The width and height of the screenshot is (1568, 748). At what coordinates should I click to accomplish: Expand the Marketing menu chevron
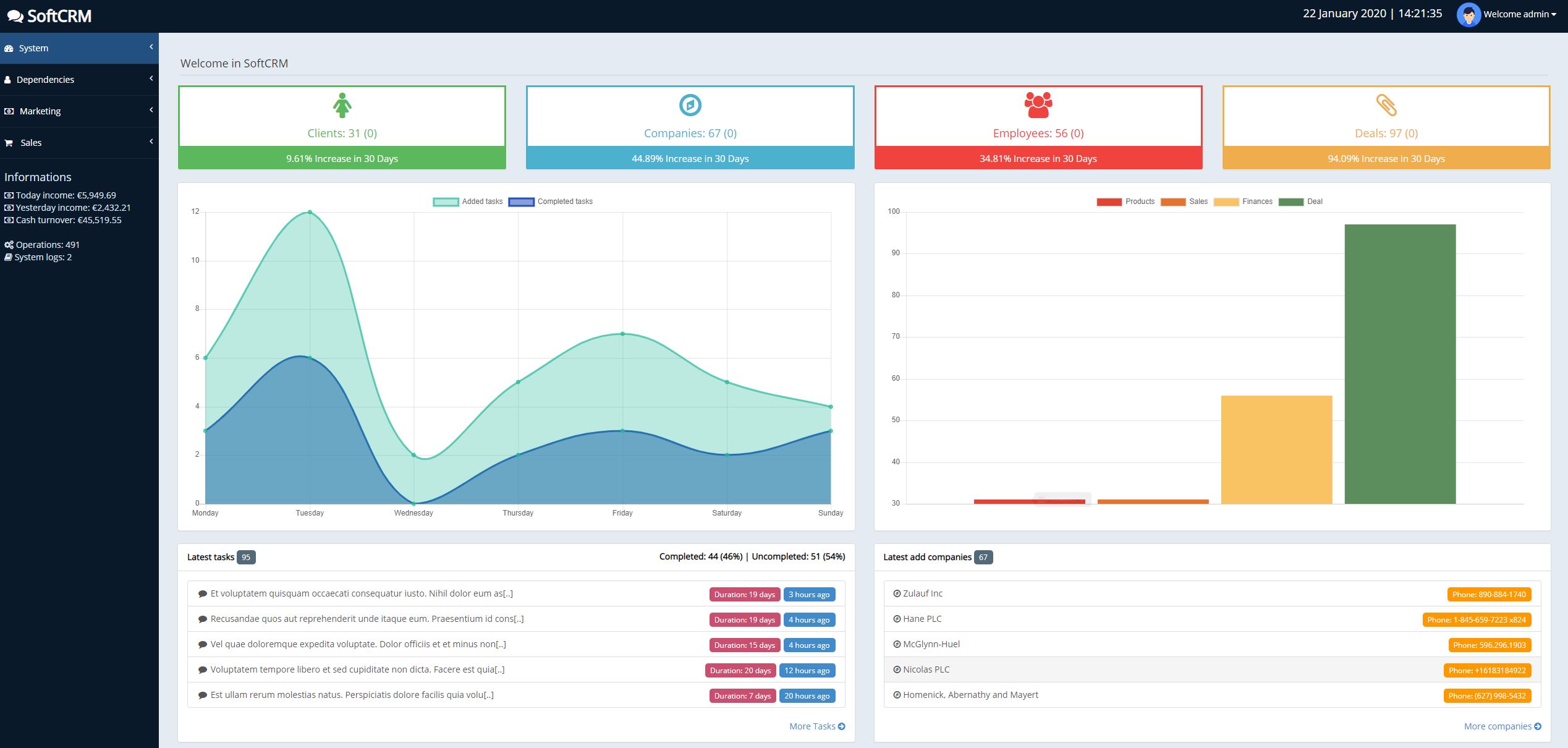[x=151, y=110]
